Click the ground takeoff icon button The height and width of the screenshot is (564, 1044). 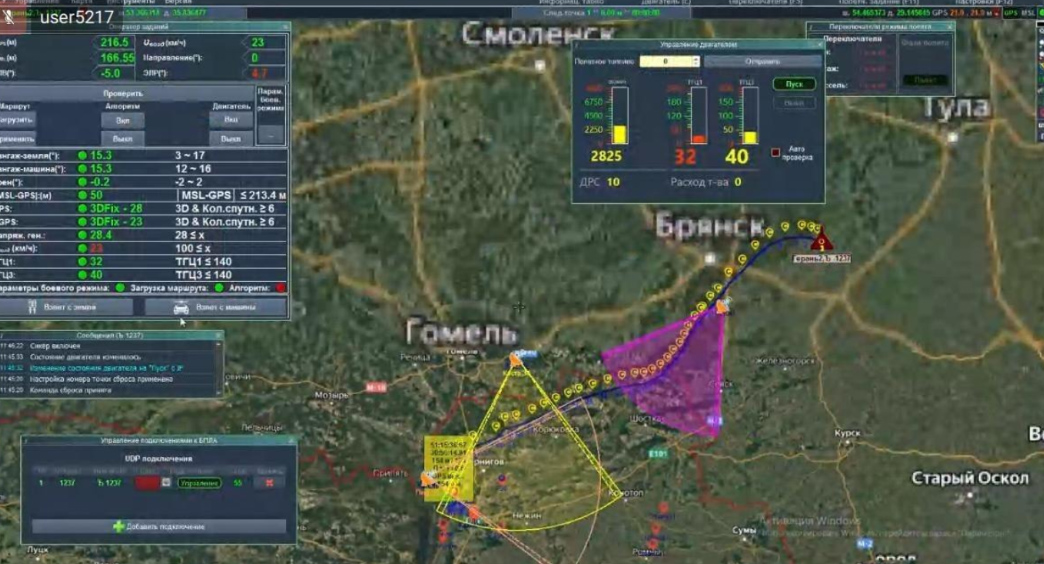coord(31,308)
